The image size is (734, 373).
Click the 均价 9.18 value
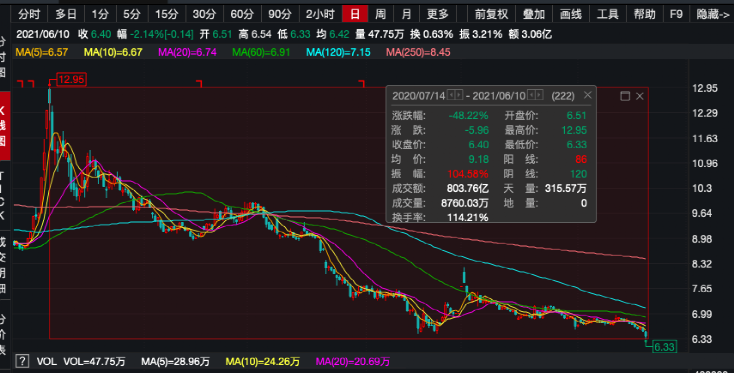(x=478, y=160)
